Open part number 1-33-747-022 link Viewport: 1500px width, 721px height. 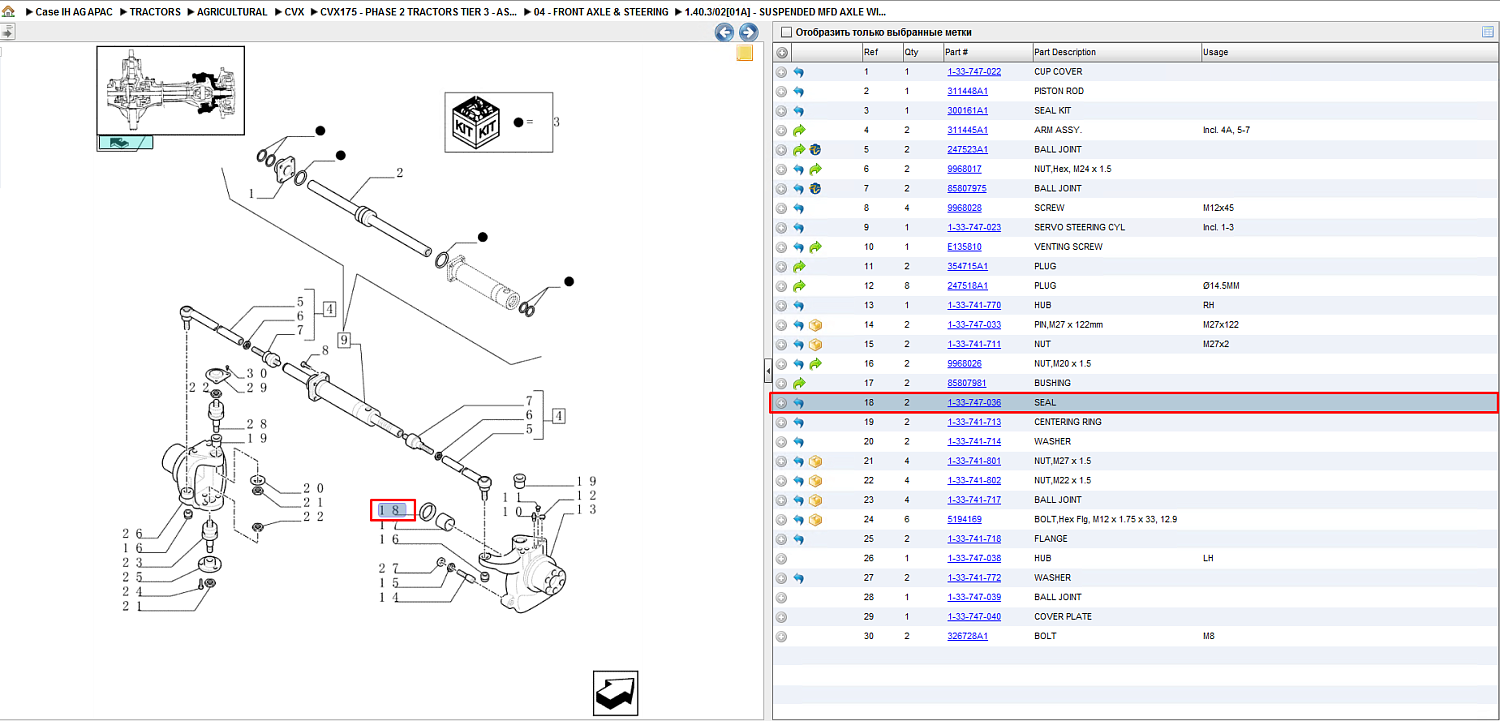[974, 72]
